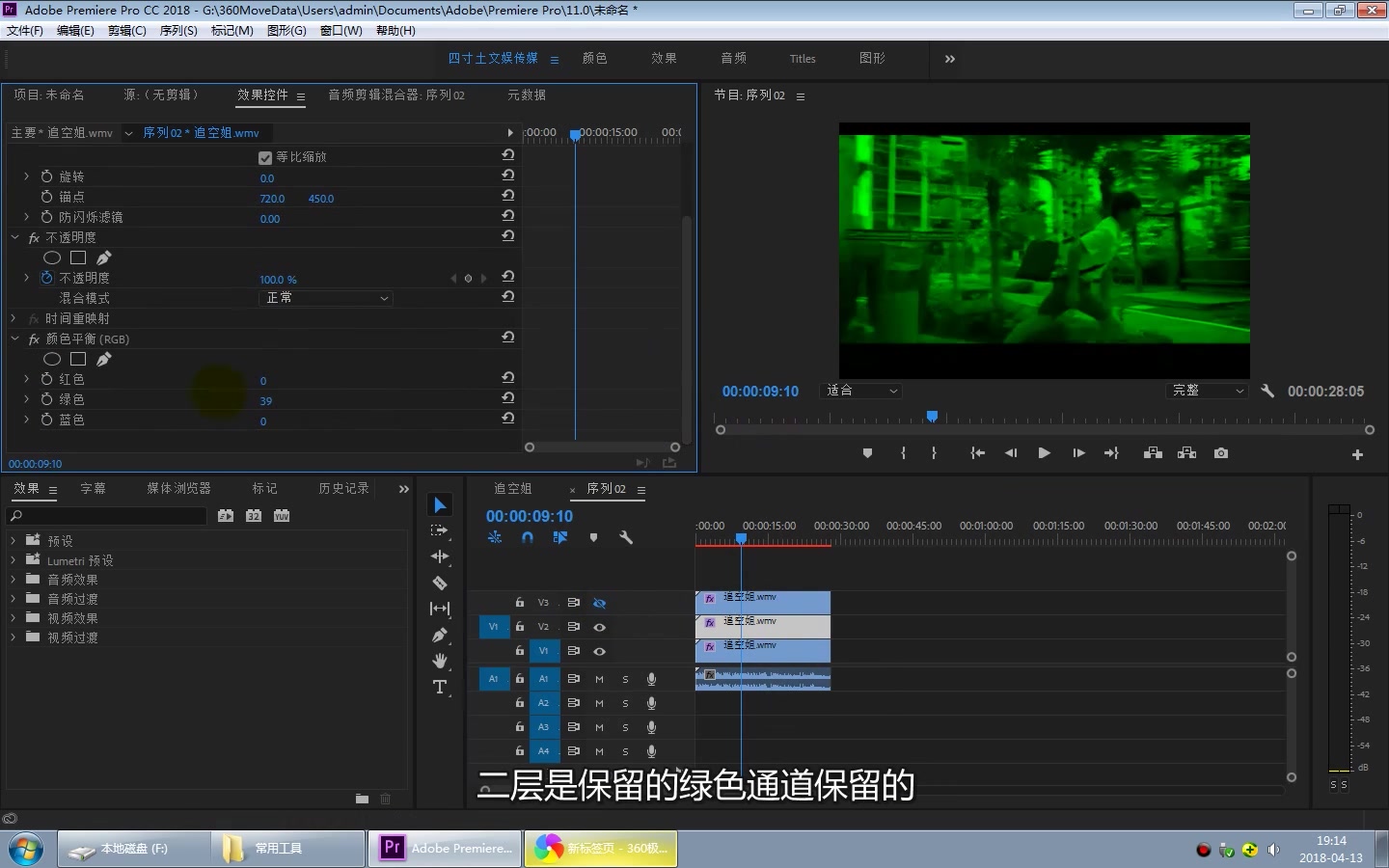
Task: Play the sequence in Program Monitor
Action: click(x=1044, y=453)
